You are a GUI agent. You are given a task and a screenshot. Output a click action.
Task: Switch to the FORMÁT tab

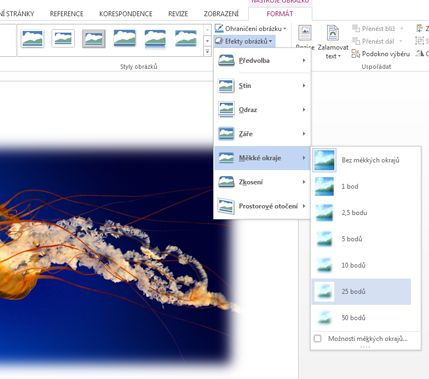tap(280, 14)
